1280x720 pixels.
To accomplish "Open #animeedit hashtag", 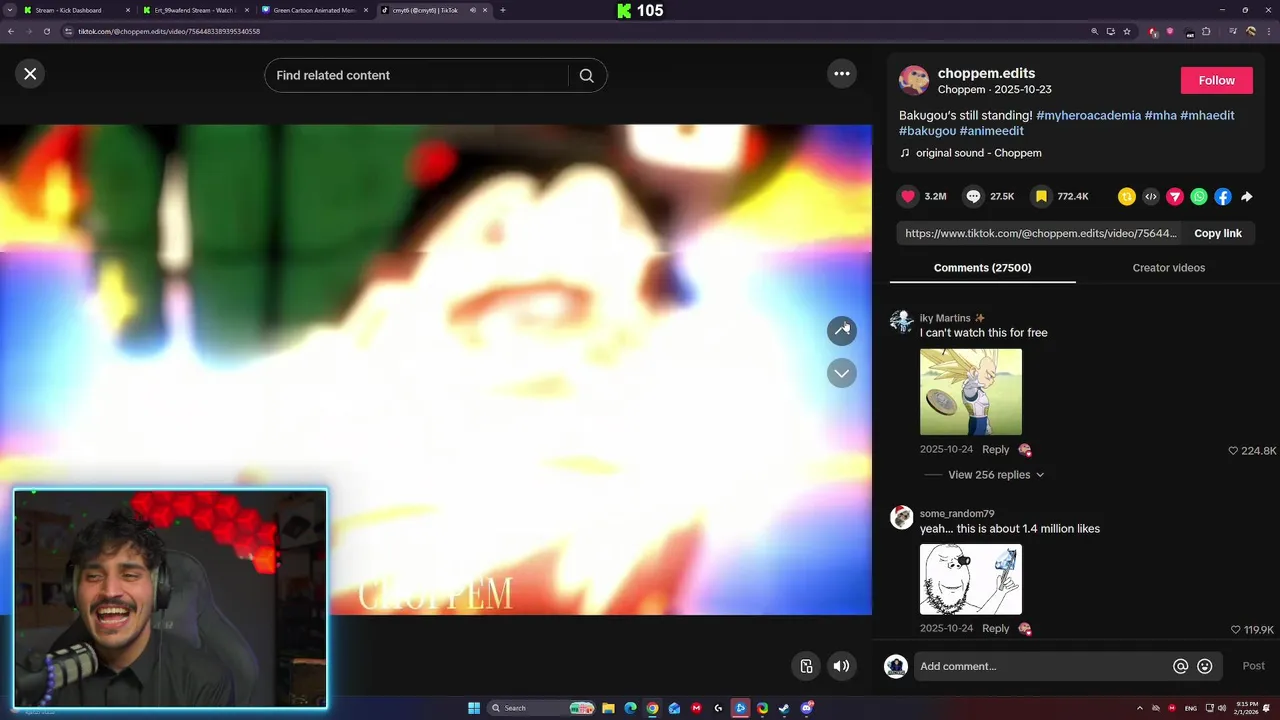I will (992, 131).
